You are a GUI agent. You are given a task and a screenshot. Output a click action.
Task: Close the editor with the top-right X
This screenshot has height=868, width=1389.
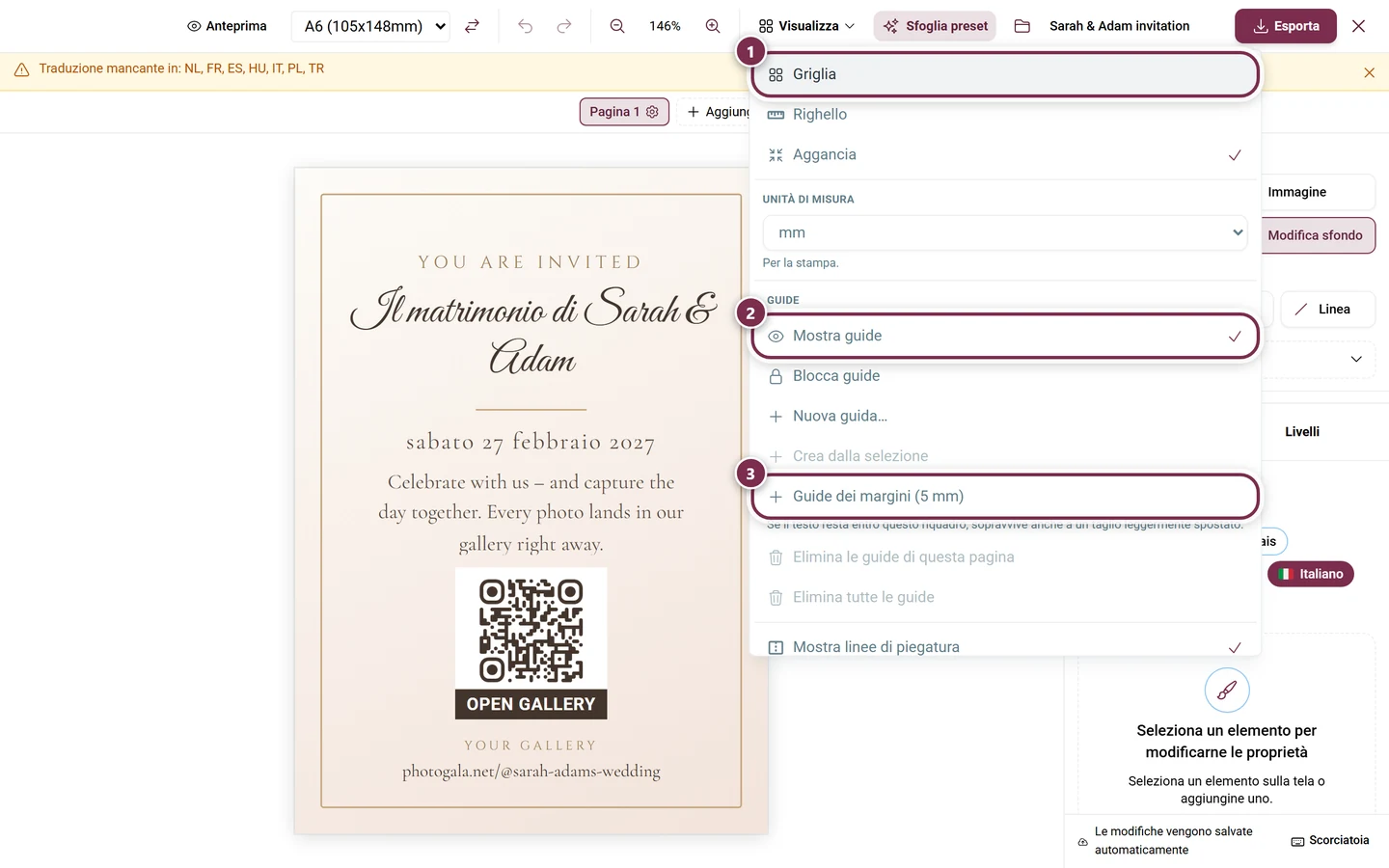1358,26
